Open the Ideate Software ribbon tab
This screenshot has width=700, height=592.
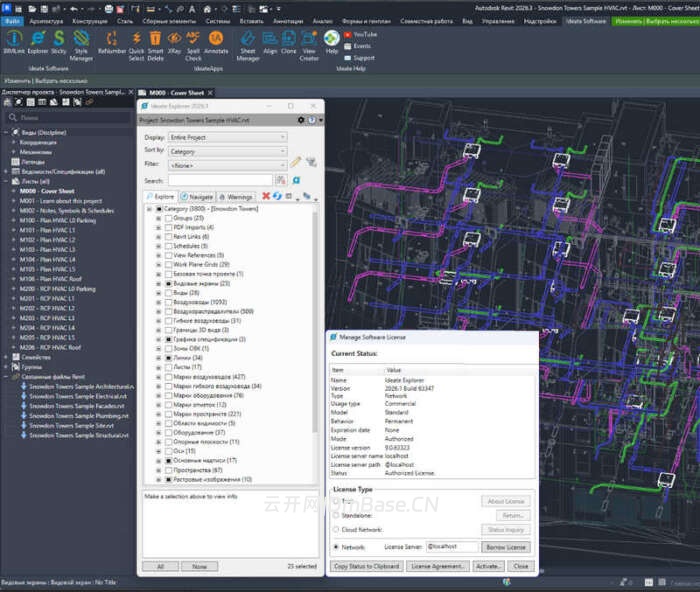[x=586, y=21]
